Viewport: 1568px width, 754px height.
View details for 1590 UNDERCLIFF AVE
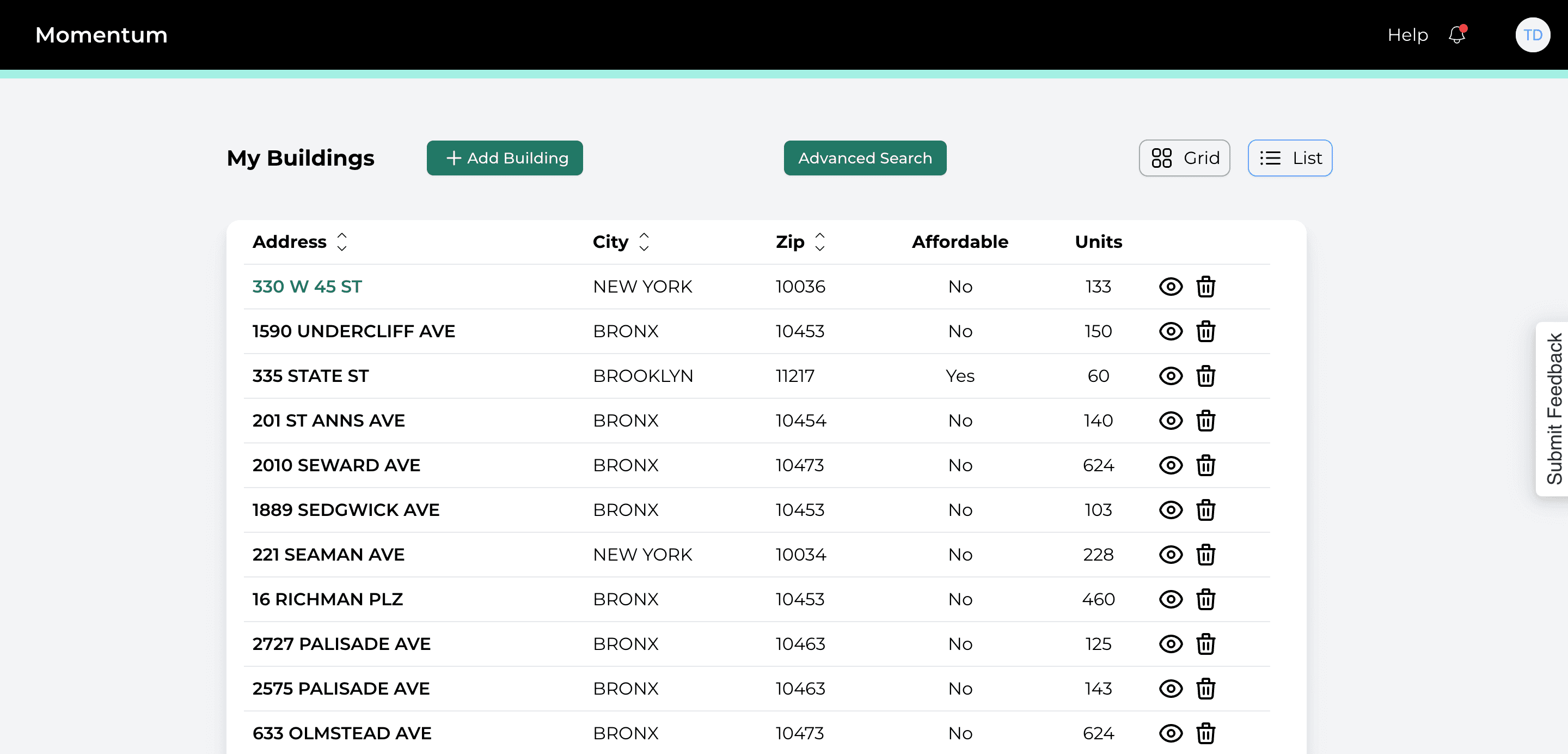tap(1170, 331)
